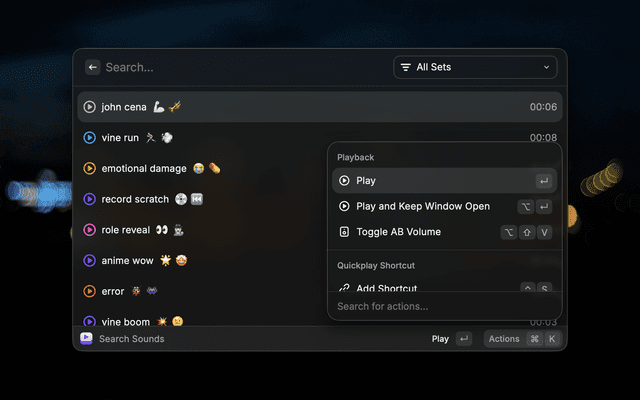
Task: Click the play icon beside error sound
Action: [90, 291]
